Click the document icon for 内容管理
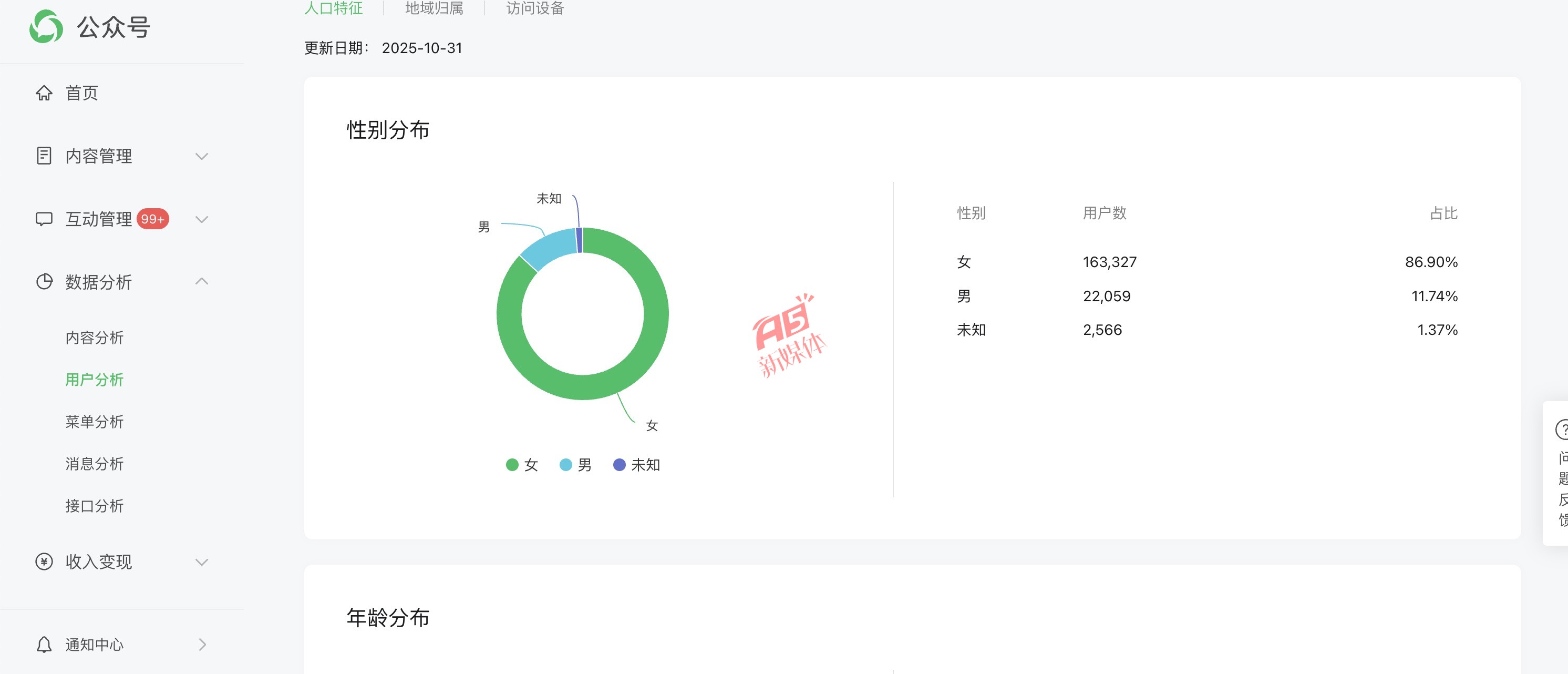 (x=44, y=156)
